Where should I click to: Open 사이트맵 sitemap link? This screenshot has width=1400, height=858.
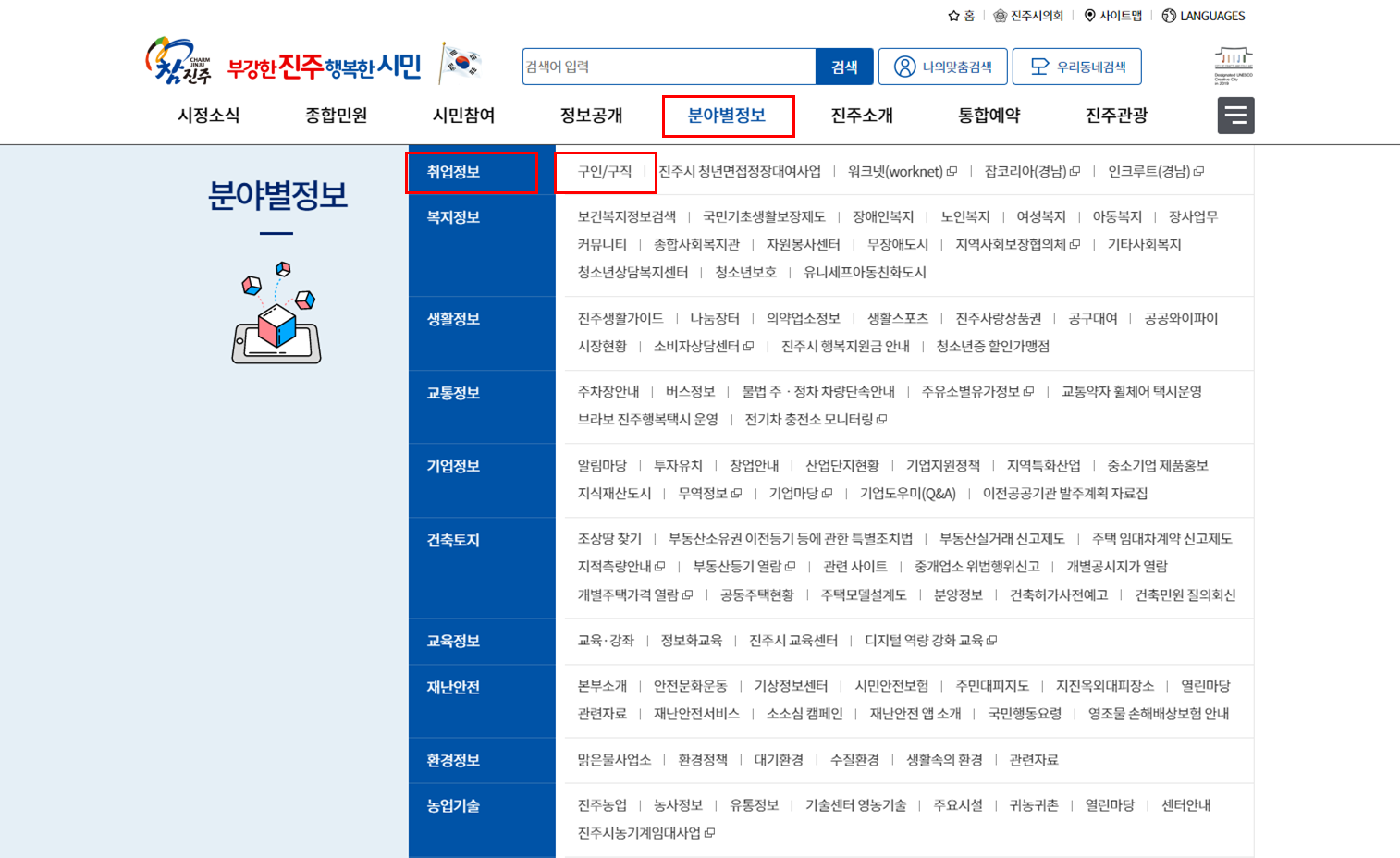(x=1113, y=16)
